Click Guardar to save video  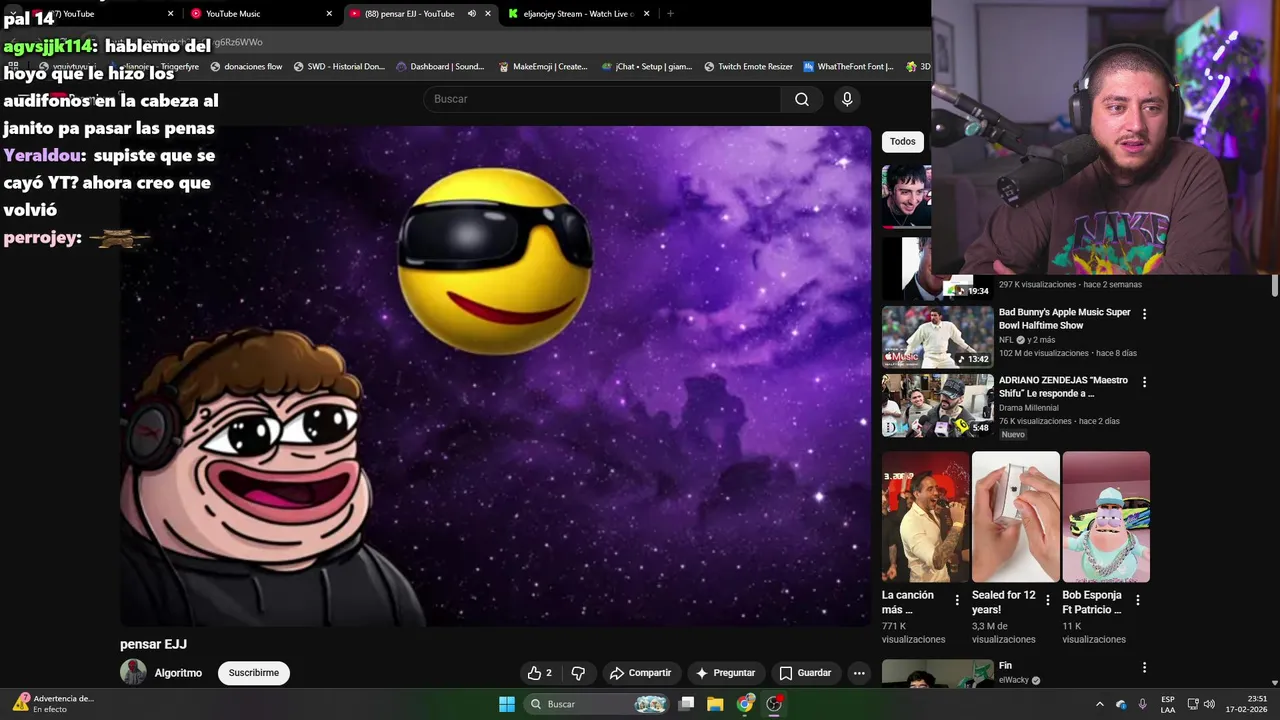click(x=806, y=673)
